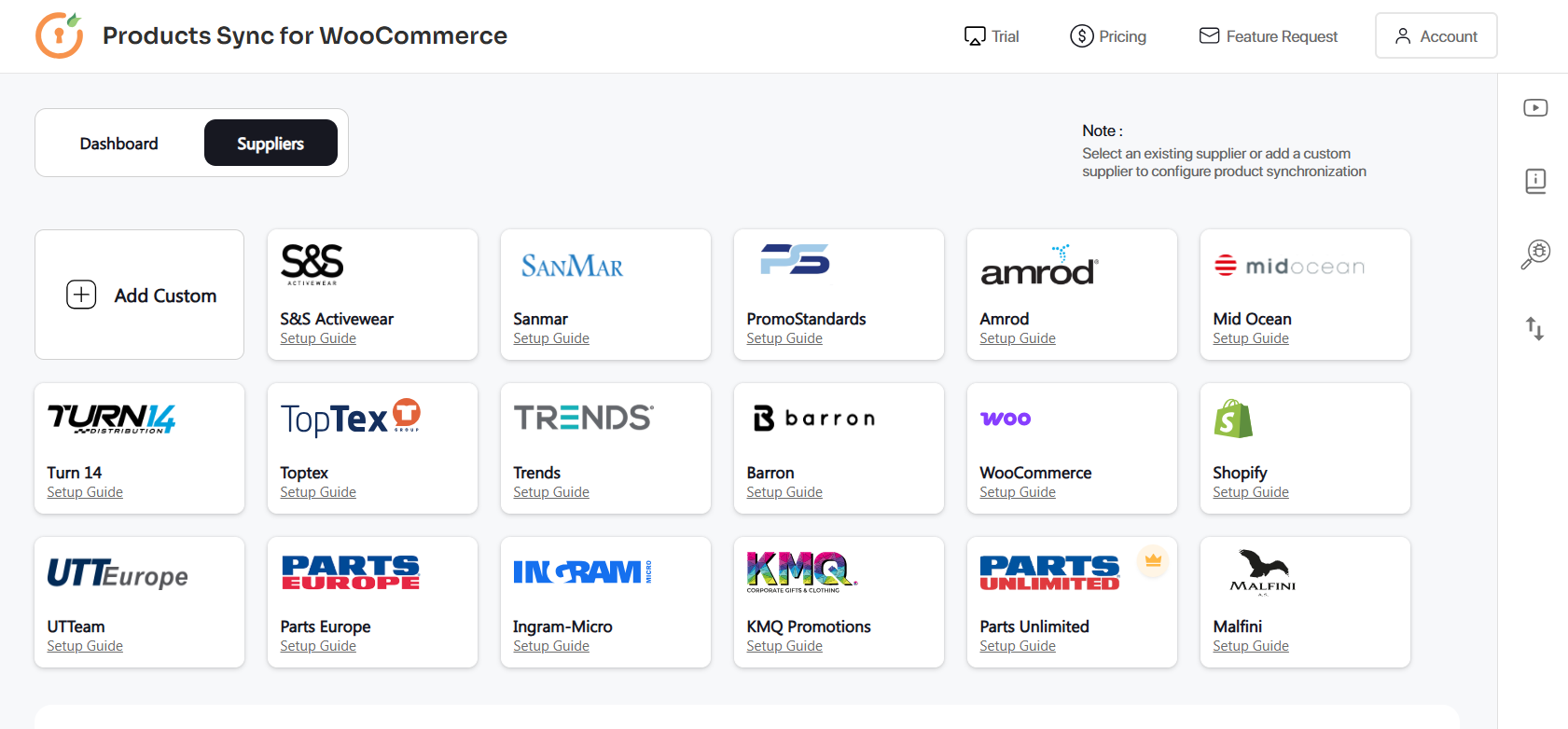Click the Products Sync orange logo icon
The height and width of the screenshot is (729, 1568).
tap(59, 35)
